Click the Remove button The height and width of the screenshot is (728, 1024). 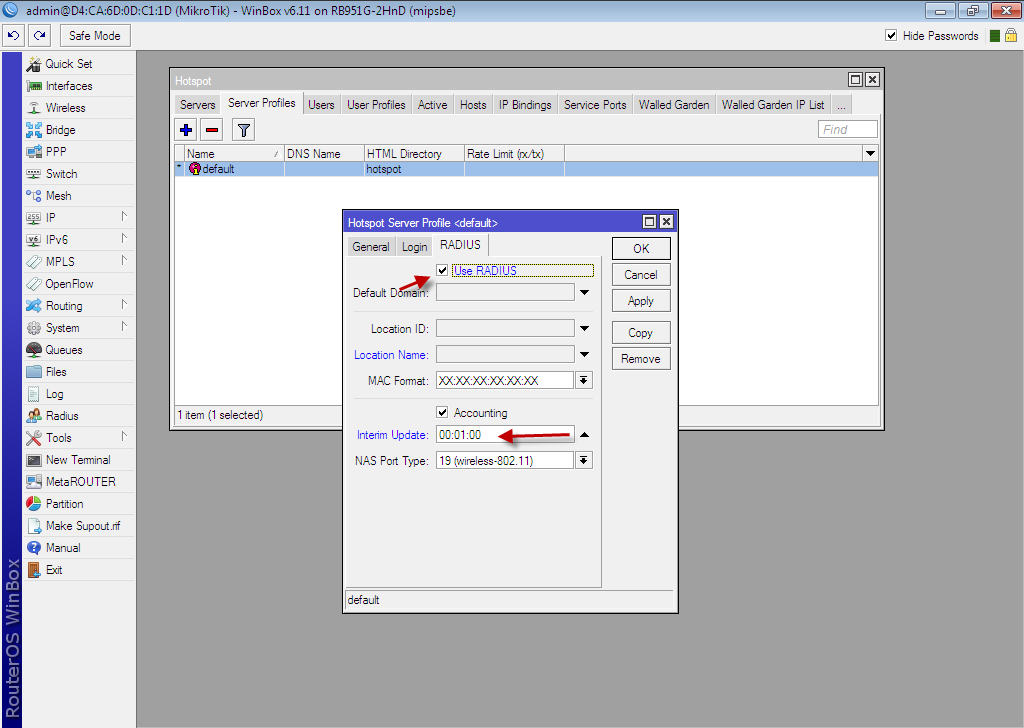641,359
